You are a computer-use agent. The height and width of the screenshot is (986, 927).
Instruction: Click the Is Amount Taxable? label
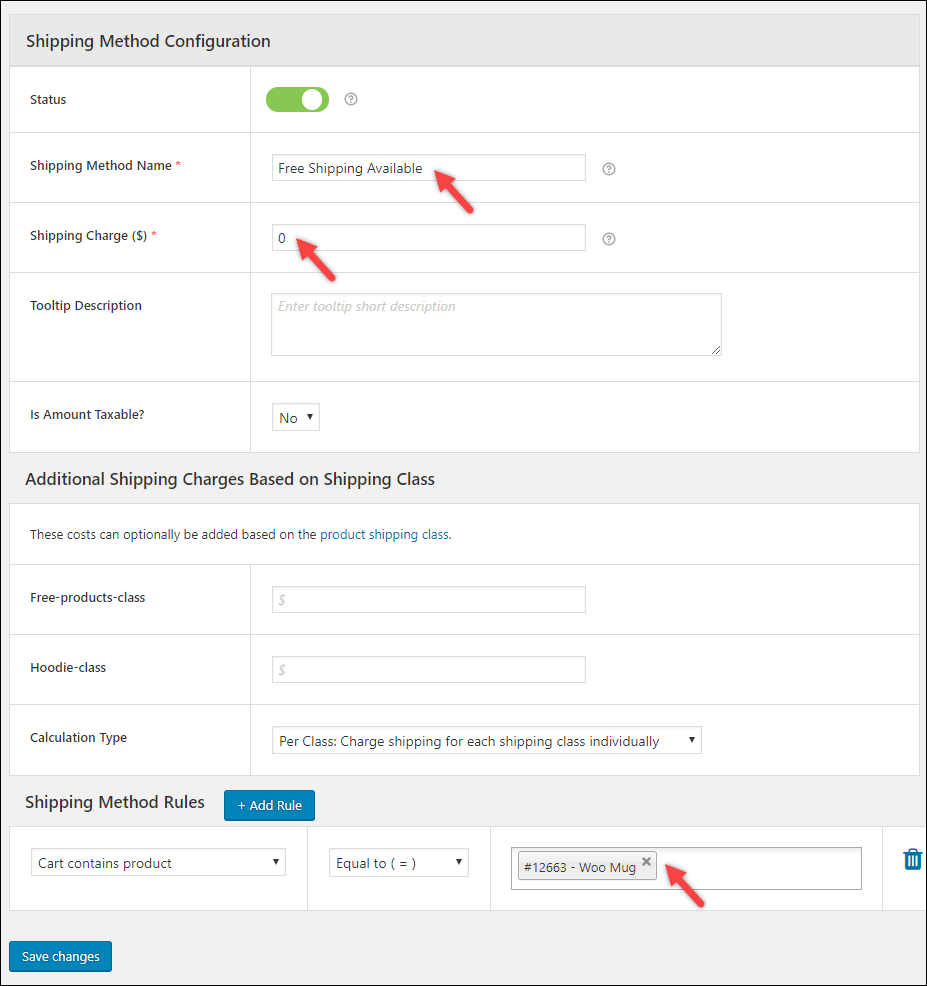point(87,415)
